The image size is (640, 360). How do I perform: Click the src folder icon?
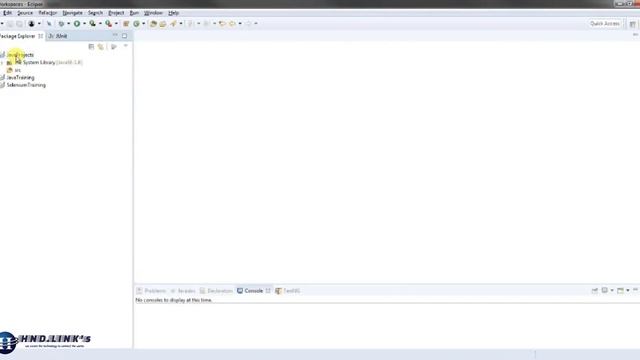[9, 70]
